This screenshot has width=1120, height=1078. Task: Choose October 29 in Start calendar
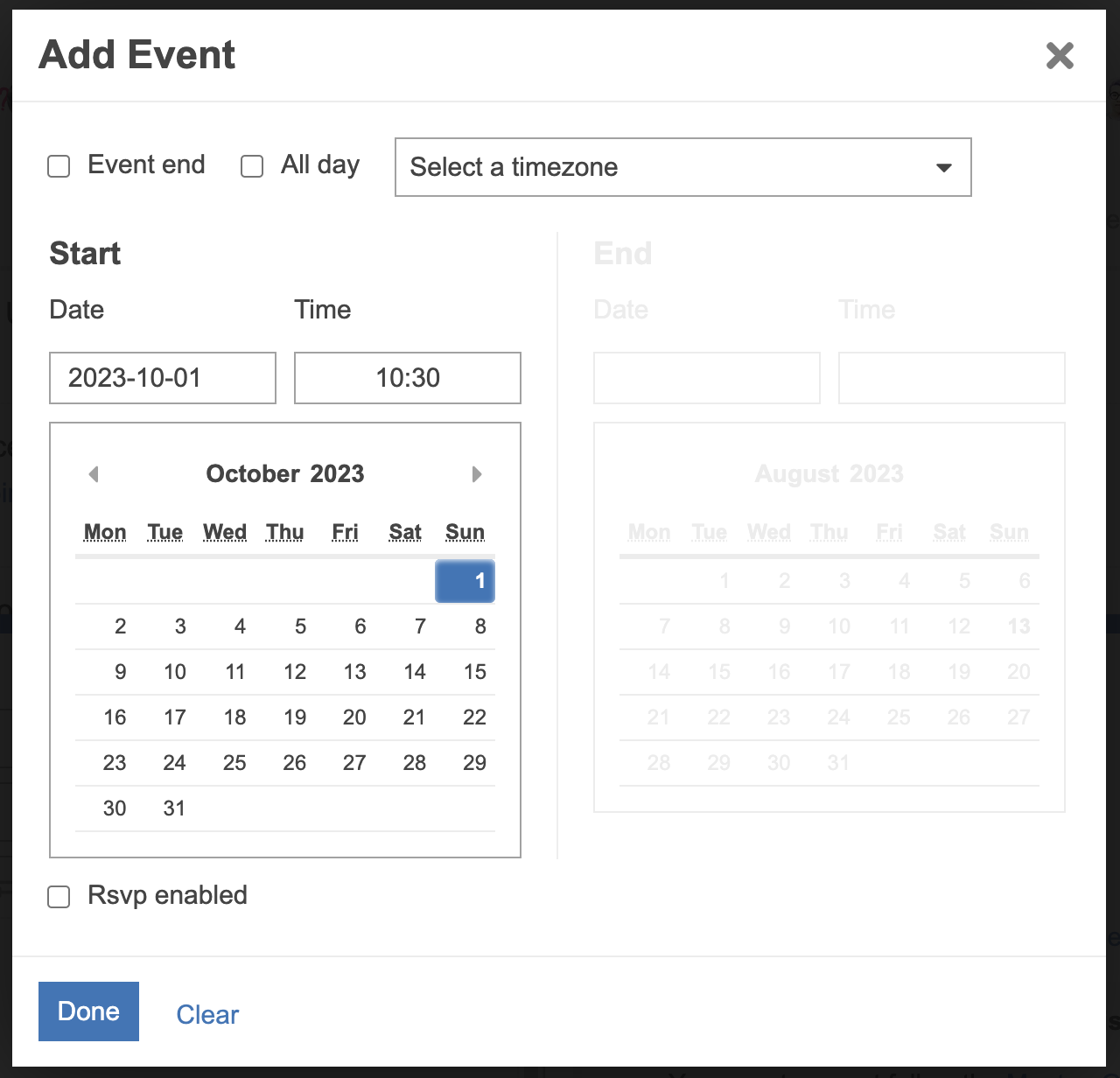point(474,763)
